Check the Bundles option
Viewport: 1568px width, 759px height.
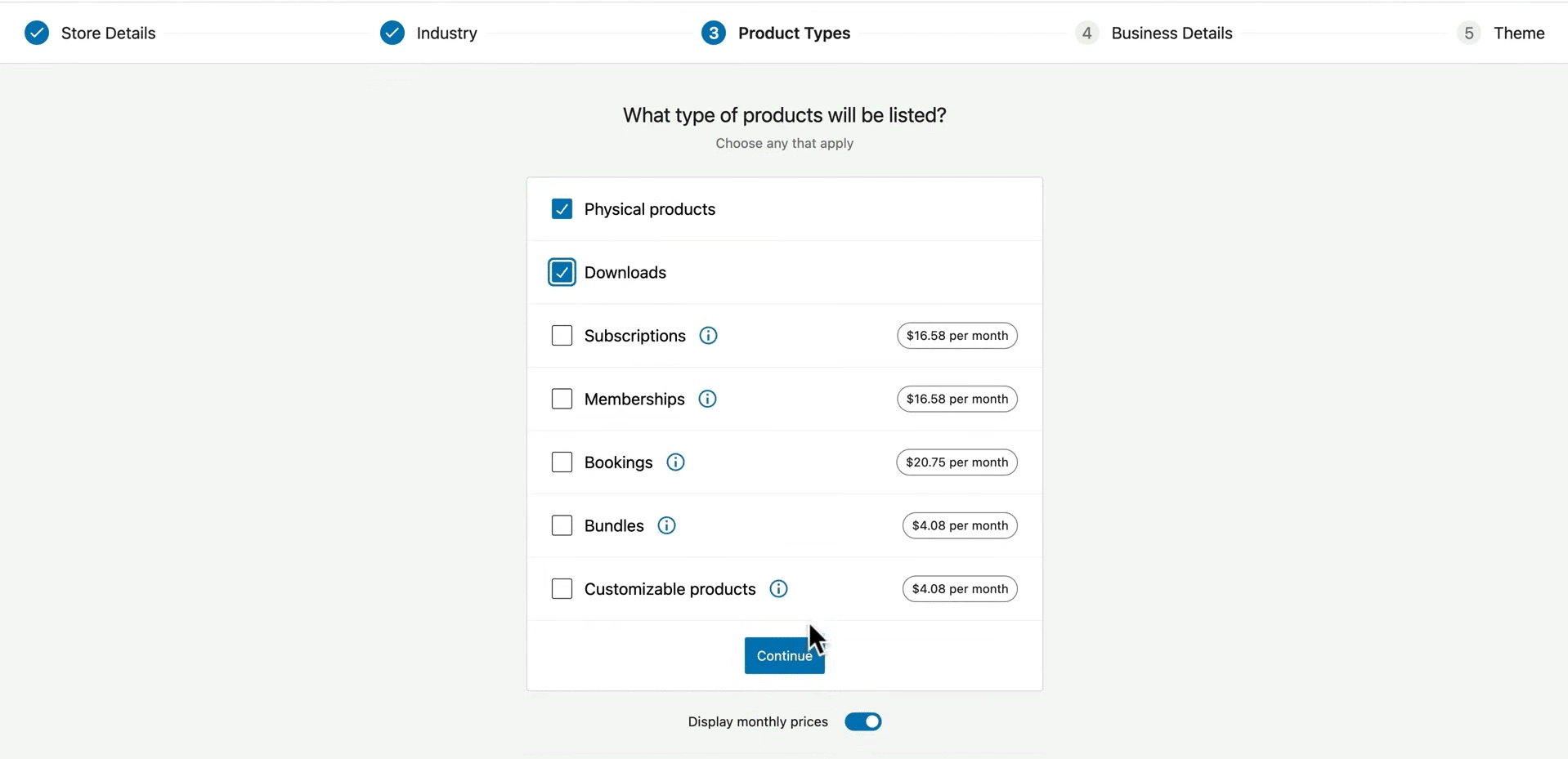click(562, 525)
